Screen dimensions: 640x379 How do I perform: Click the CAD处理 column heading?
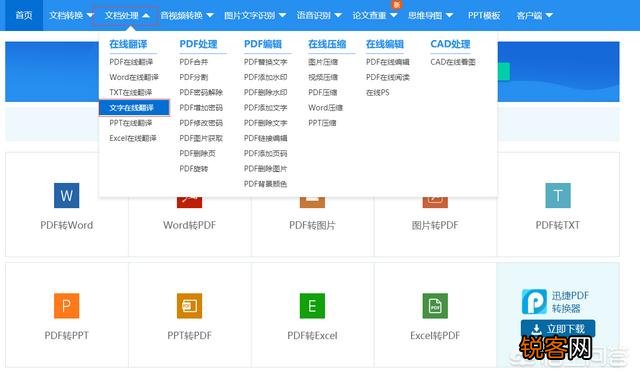click(x=450, y=44)
